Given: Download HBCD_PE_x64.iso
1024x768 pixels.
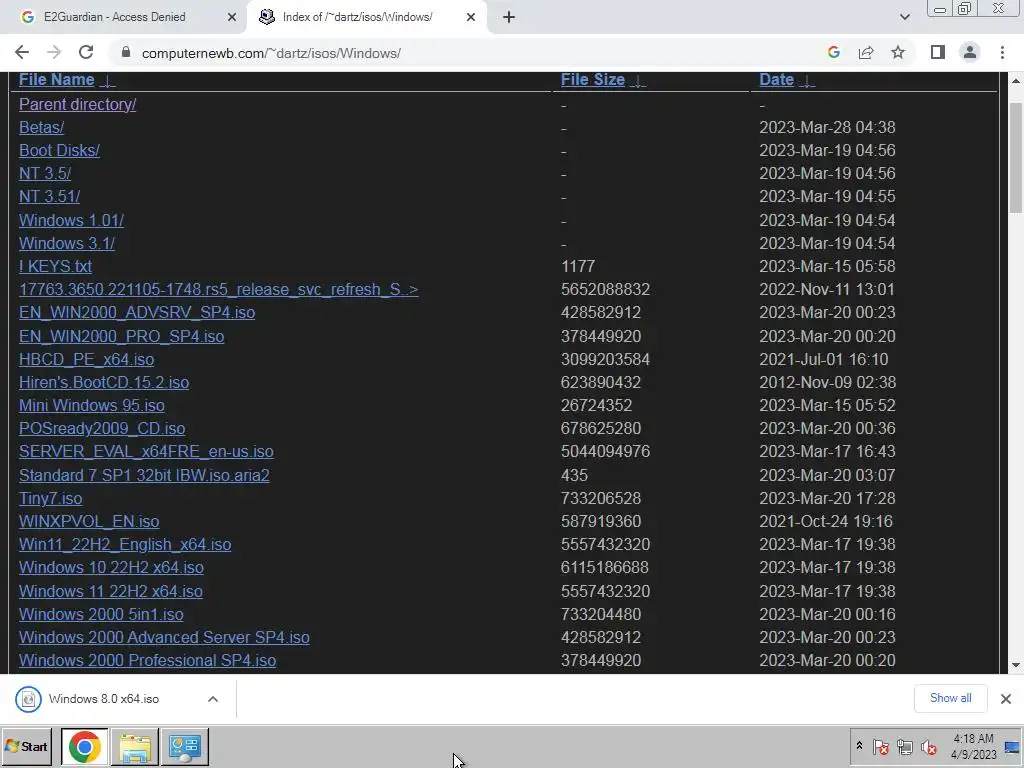Looking at the screenshot, I should tap(87, 359).
